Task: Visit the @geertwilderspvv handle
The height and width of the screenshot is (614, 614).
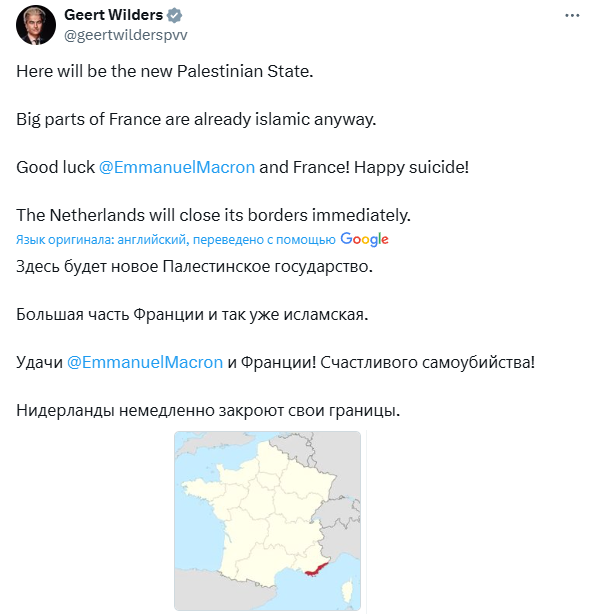Action: click(x=126, y=35)
